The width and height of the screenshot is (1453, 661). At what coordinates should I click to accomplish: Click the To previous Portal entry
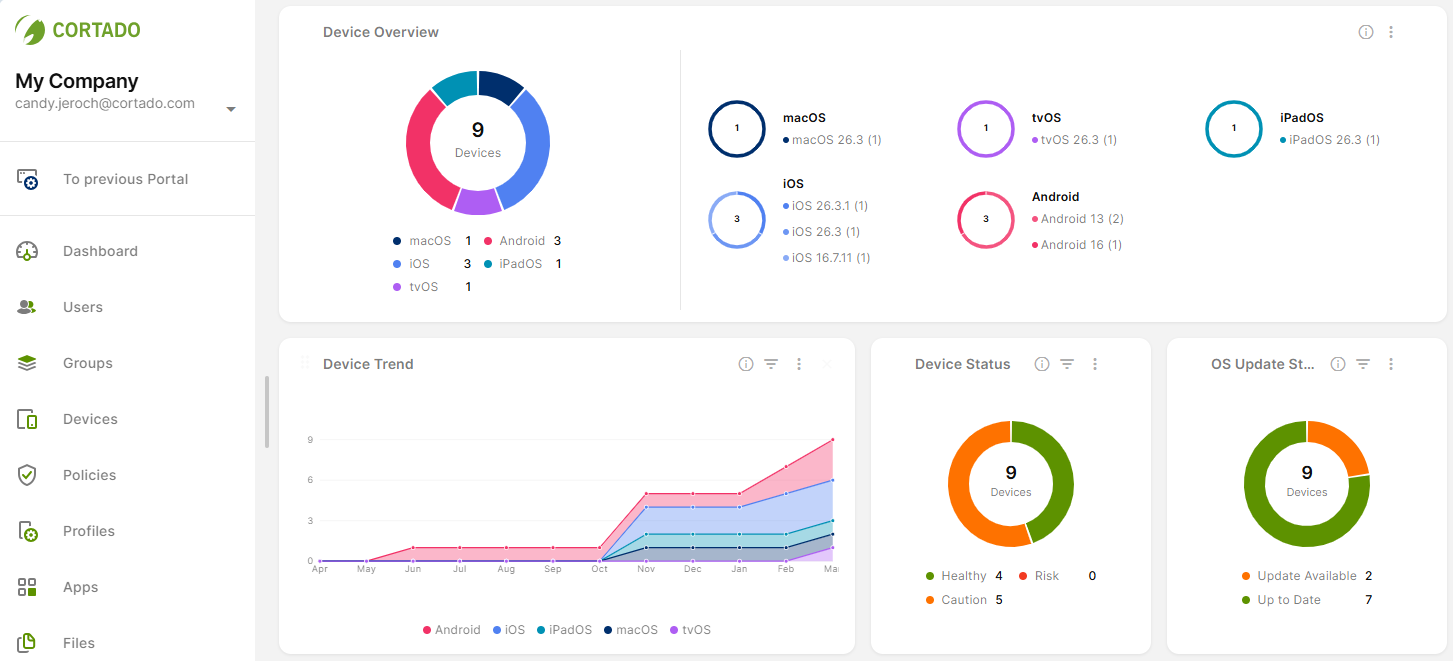[x=125, y=179]
